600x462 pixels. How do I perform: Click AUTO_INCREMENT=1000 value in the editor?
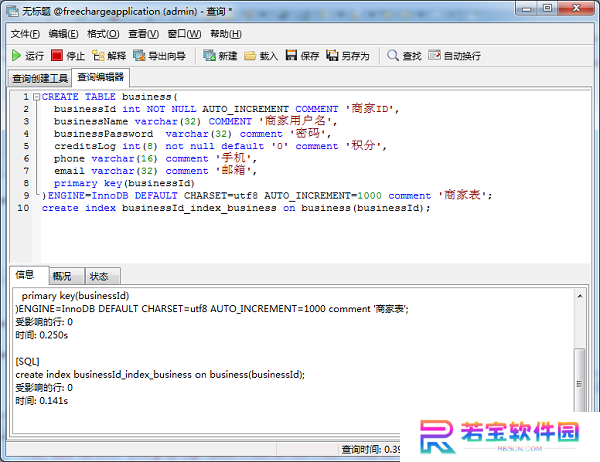(323, 196)
